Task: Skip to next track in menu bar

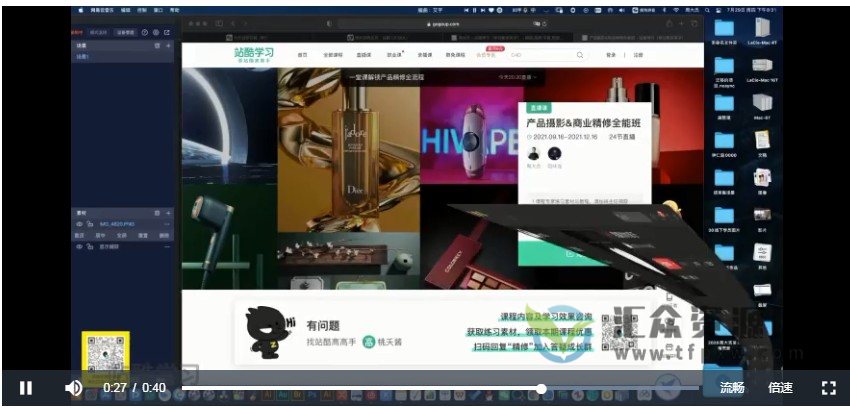Action: [x=482, y=10]
